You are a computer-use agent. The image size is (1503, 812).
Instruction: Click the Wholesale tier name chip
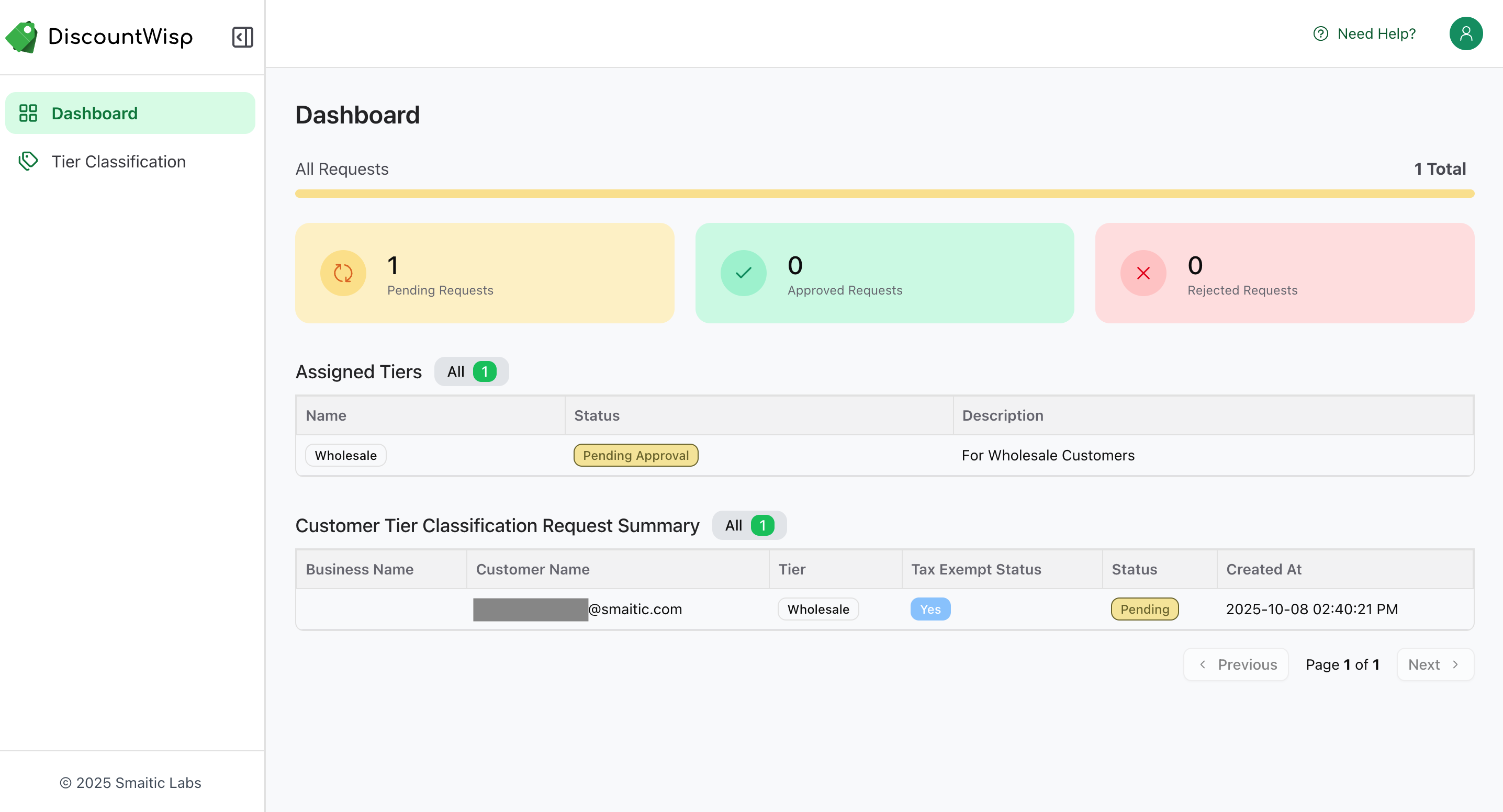[x=345, y=455]
